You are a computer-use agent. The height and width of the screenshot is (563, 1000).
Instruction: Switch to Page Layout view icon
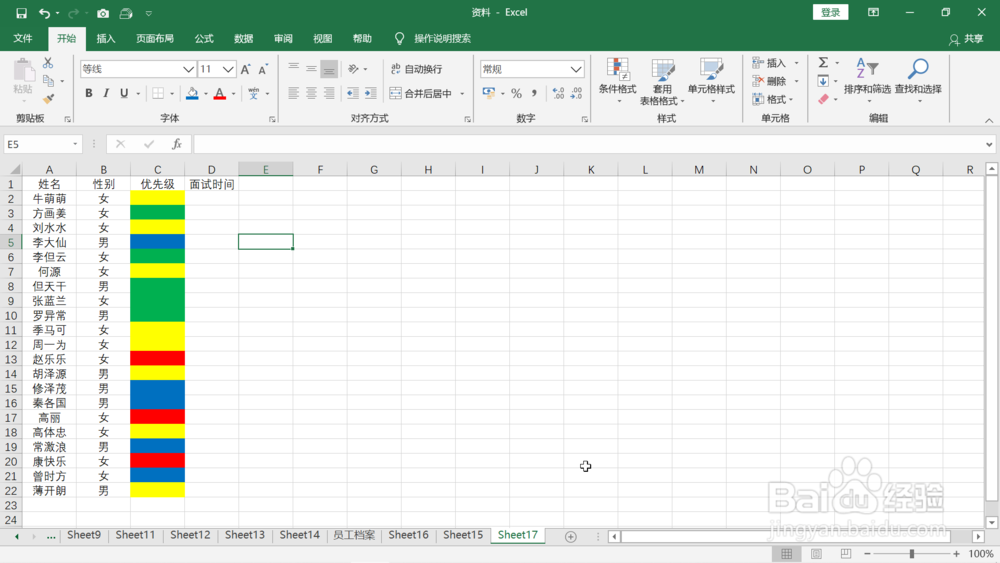pos(816,554)
